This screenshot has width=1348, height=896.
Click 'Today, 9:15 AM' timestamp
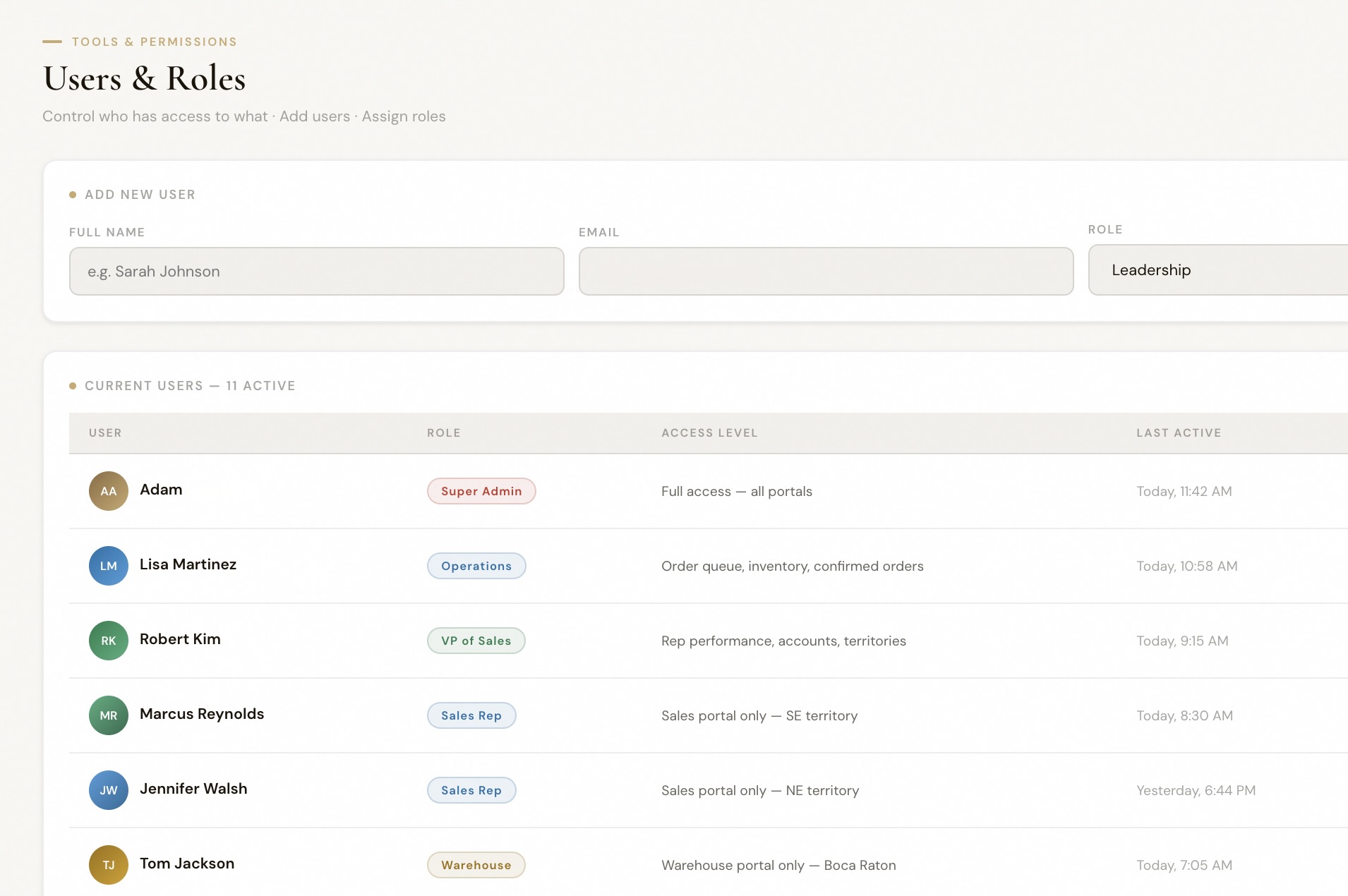[x=1182, y=641]
